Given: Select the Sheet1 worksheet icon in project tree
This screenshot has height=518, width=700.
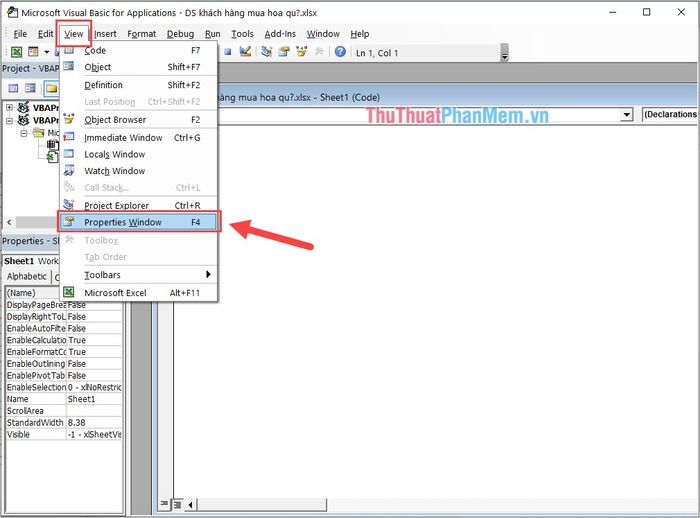Looking at the screenshot, I should click(53, 157).
